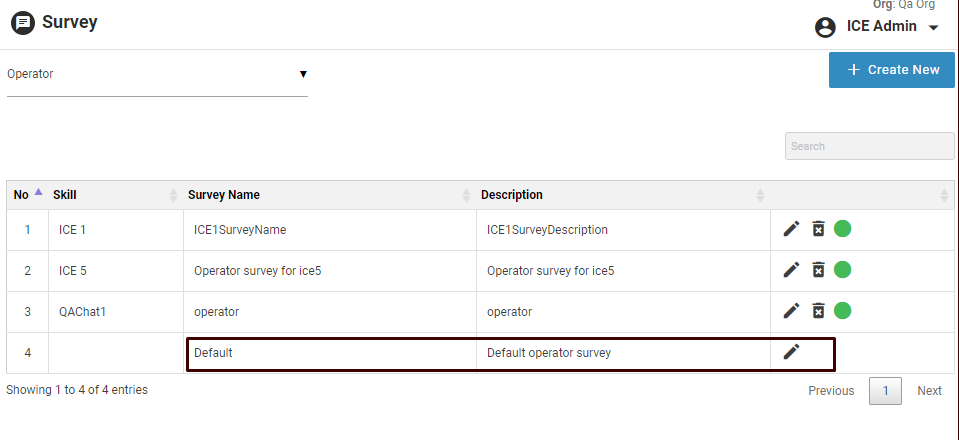Delete the QAChat1 operator survey
This screenshot has width=959, height=440.
(818, 311)
